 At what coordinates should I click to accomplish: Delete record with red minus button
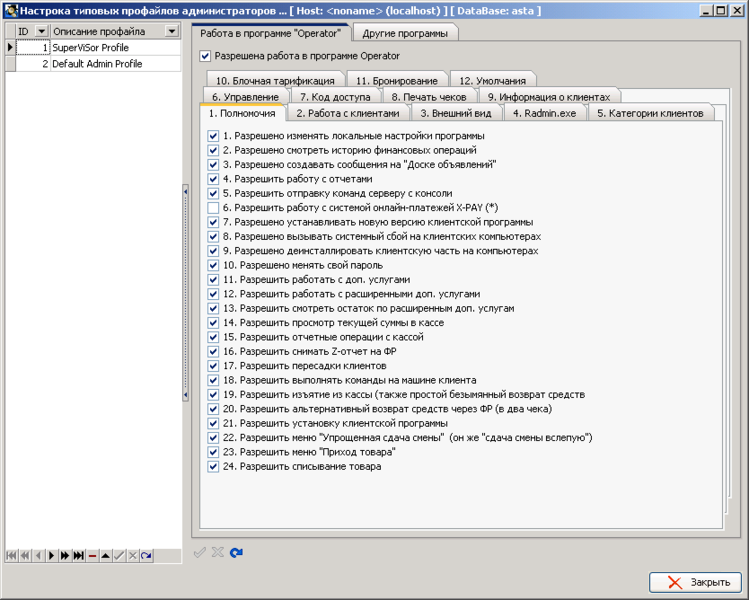pos(92,556)
